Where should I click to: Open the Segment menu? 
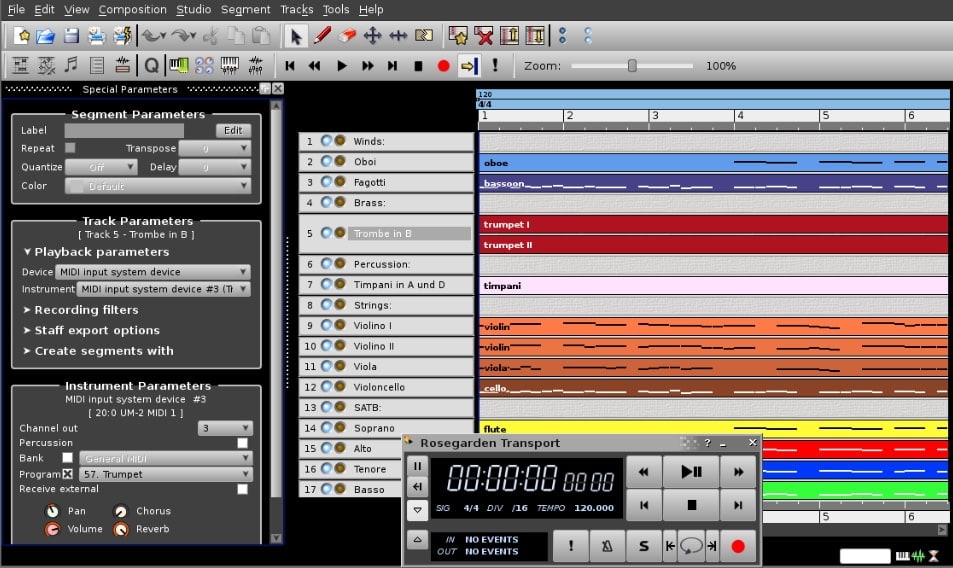pos(246,10)
